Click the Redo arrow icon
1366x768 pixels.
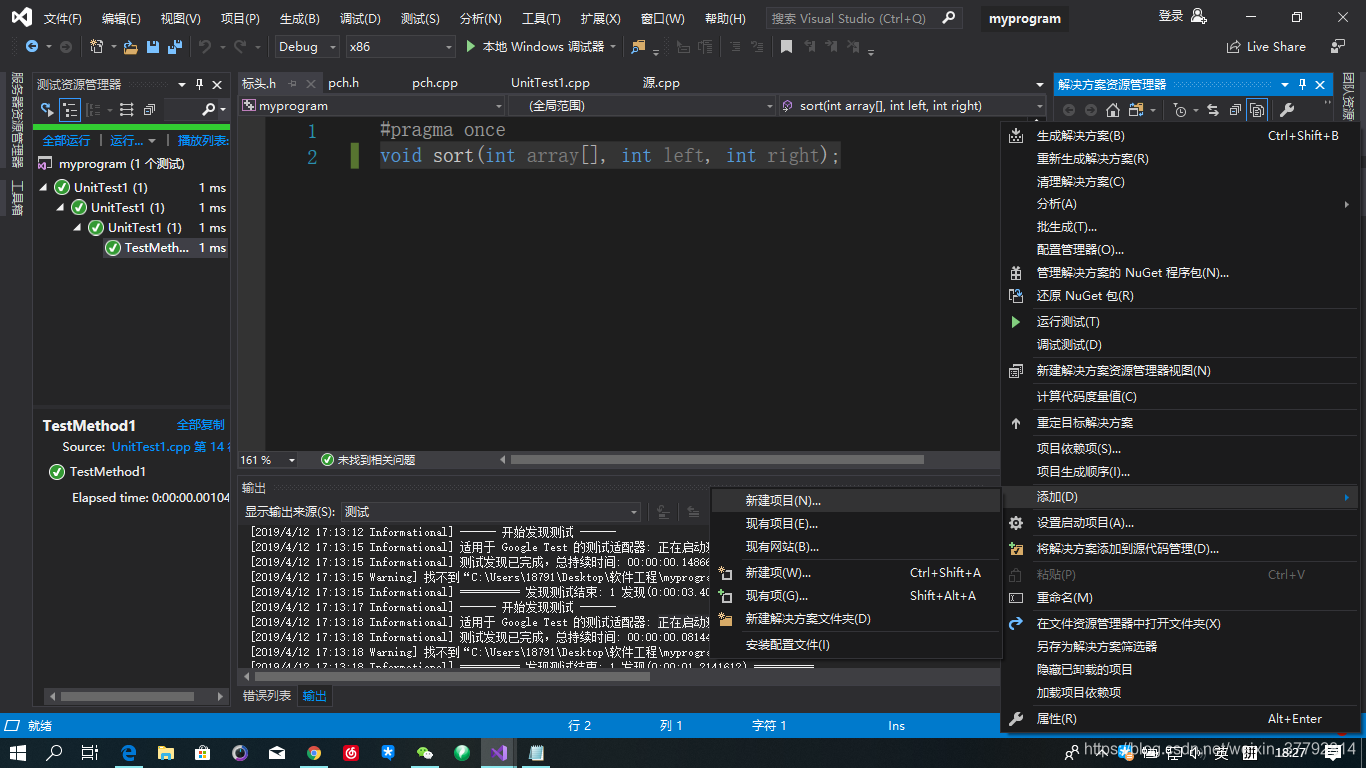tap(240, 46)
